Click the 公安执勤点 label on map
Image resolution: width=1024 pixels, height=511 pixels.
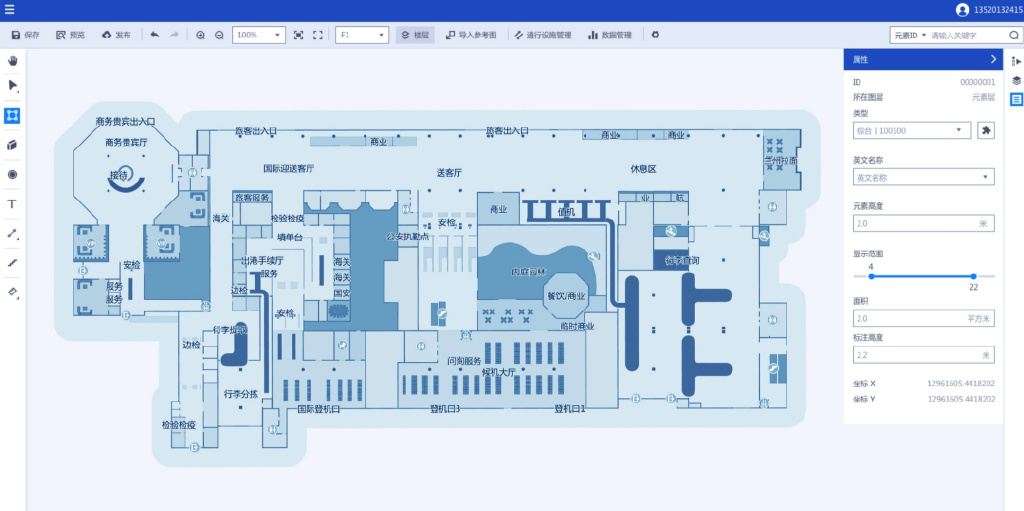tap(408, 237)
